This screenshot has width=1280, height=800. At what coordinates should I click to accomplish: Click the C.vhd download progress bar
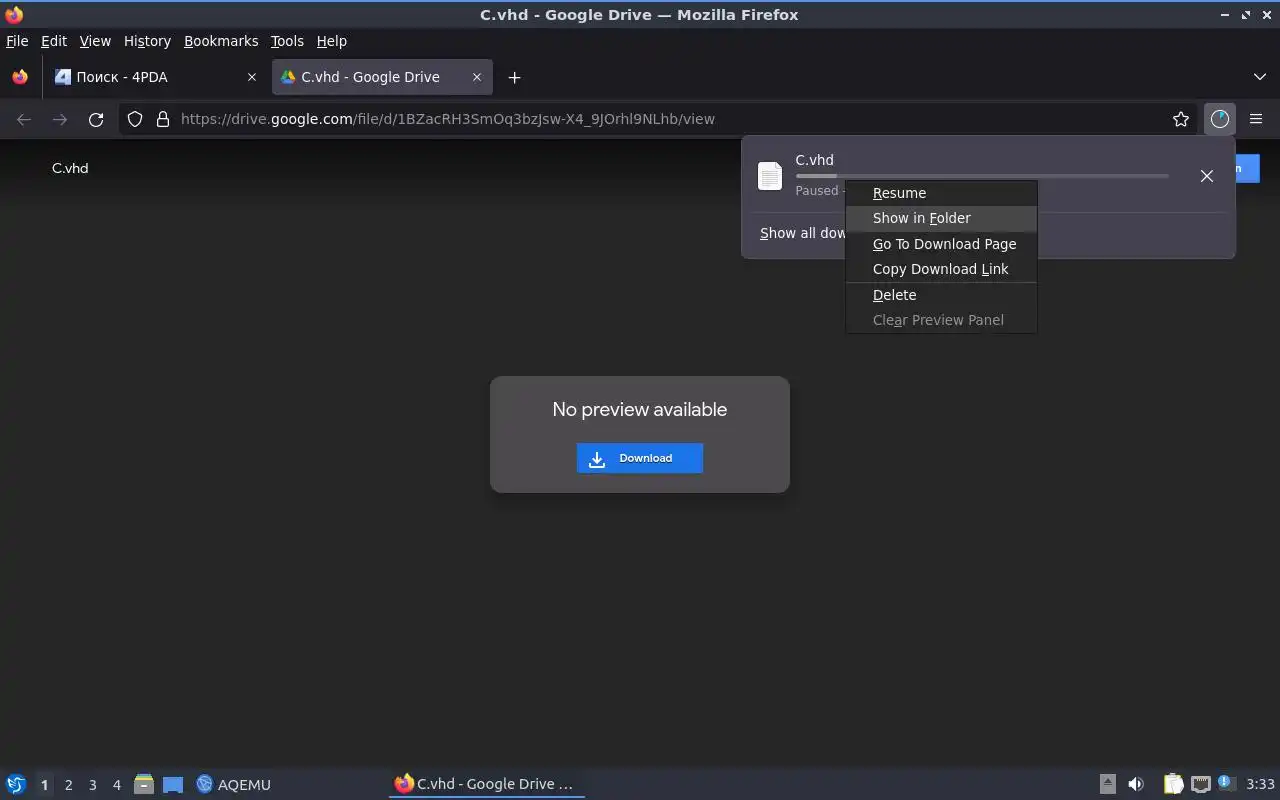[982, 176]
